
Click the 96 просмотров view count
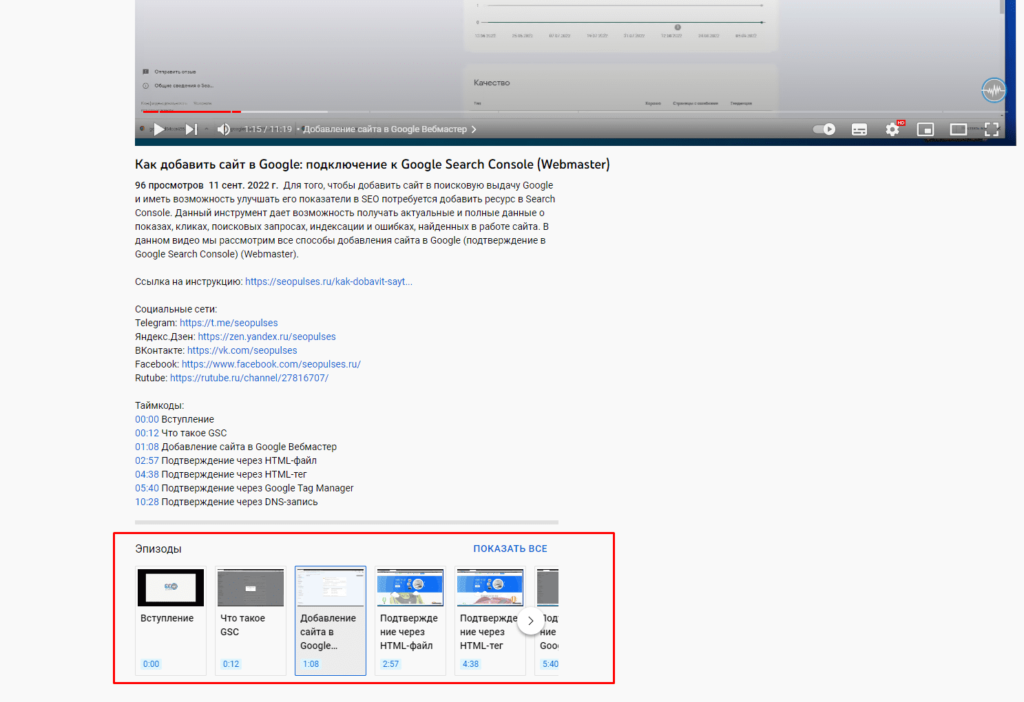point(169,185)
